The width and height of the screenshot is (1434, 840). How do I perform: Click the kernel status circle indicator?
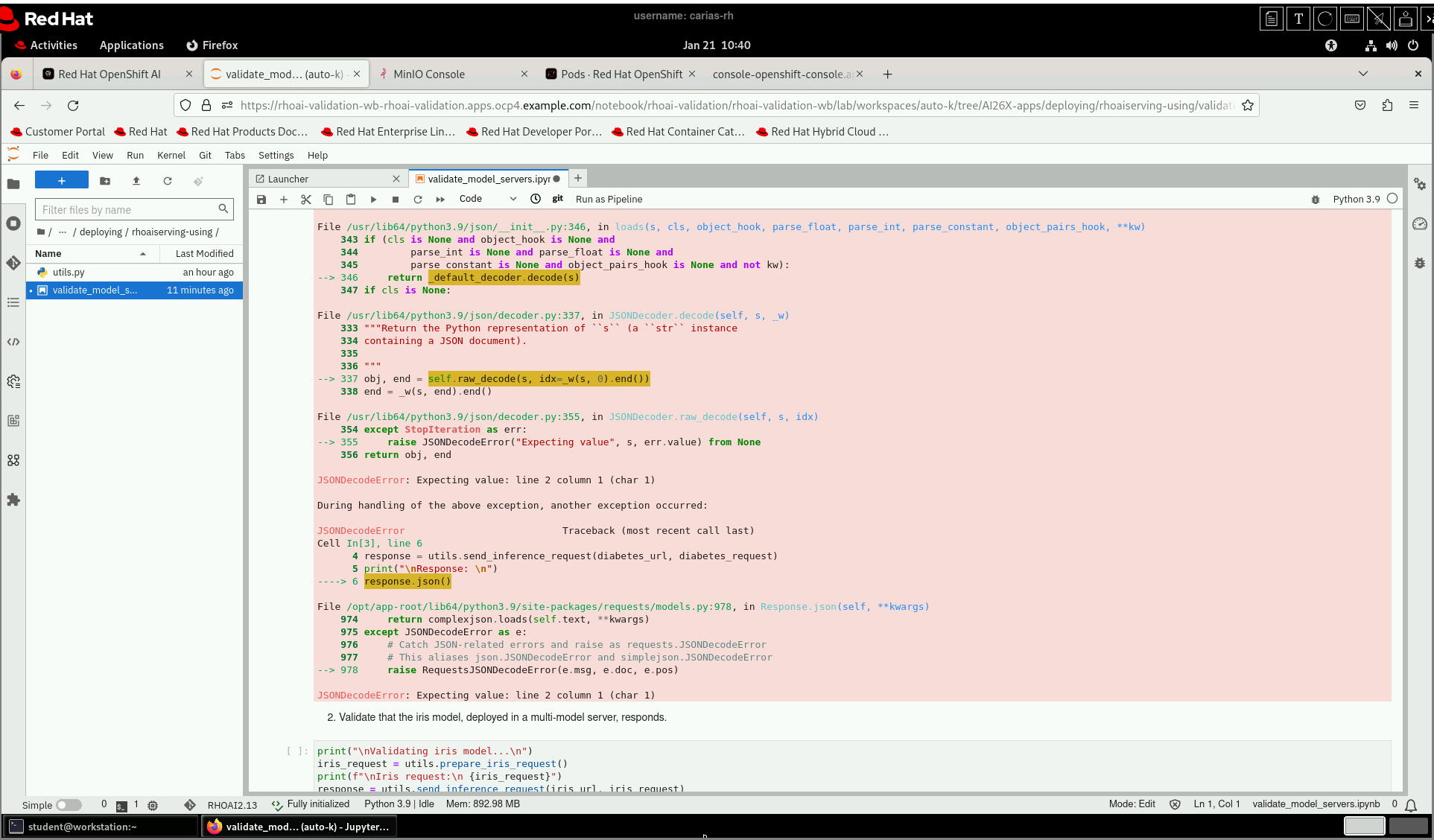[x=1392, y=199]
